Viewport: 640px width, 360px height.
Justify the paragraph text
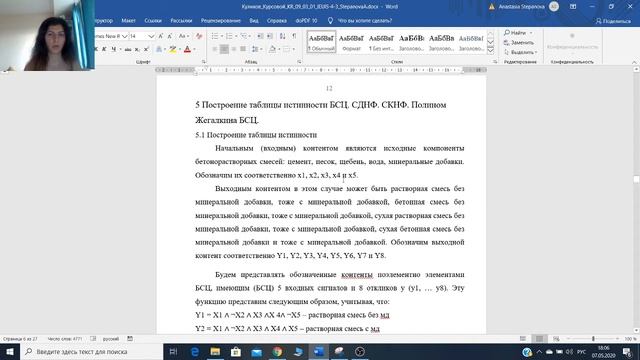point(243,49)
